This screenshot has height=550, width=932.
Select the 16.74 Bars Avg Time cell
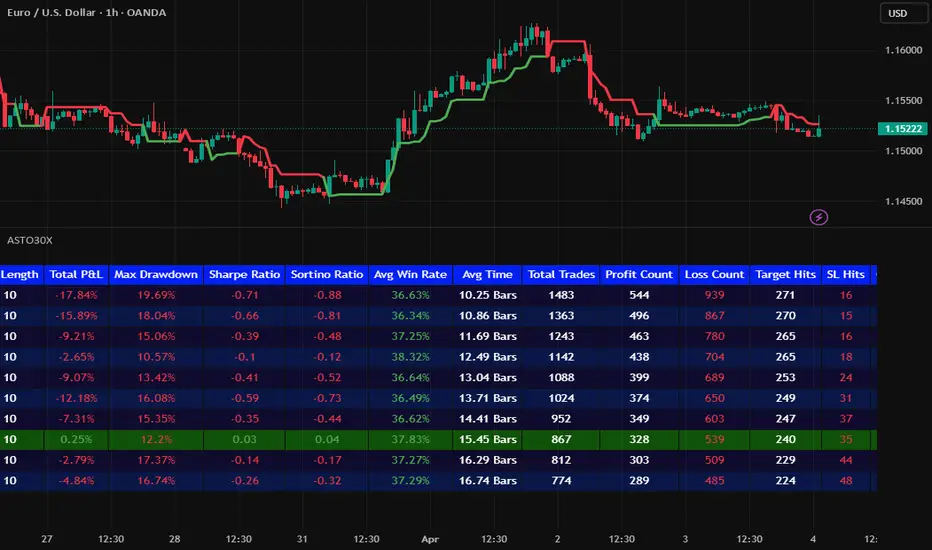487,480
